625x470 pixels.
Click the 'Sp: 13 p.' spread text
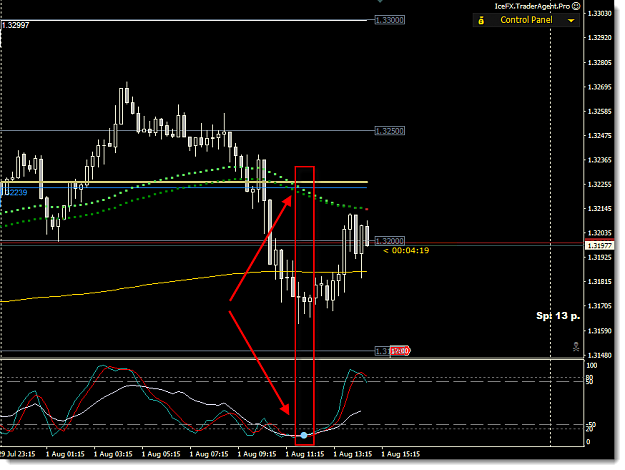(558, 316)
